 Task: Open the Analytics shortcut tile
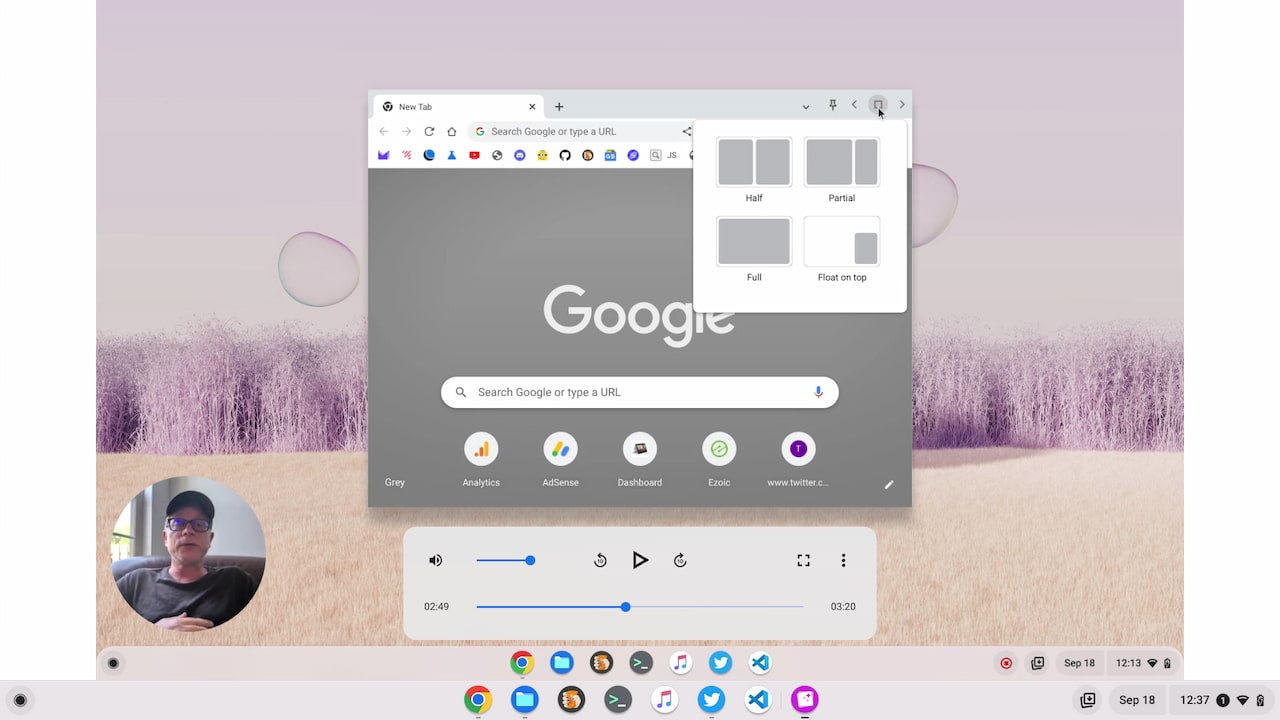(481, 460)
